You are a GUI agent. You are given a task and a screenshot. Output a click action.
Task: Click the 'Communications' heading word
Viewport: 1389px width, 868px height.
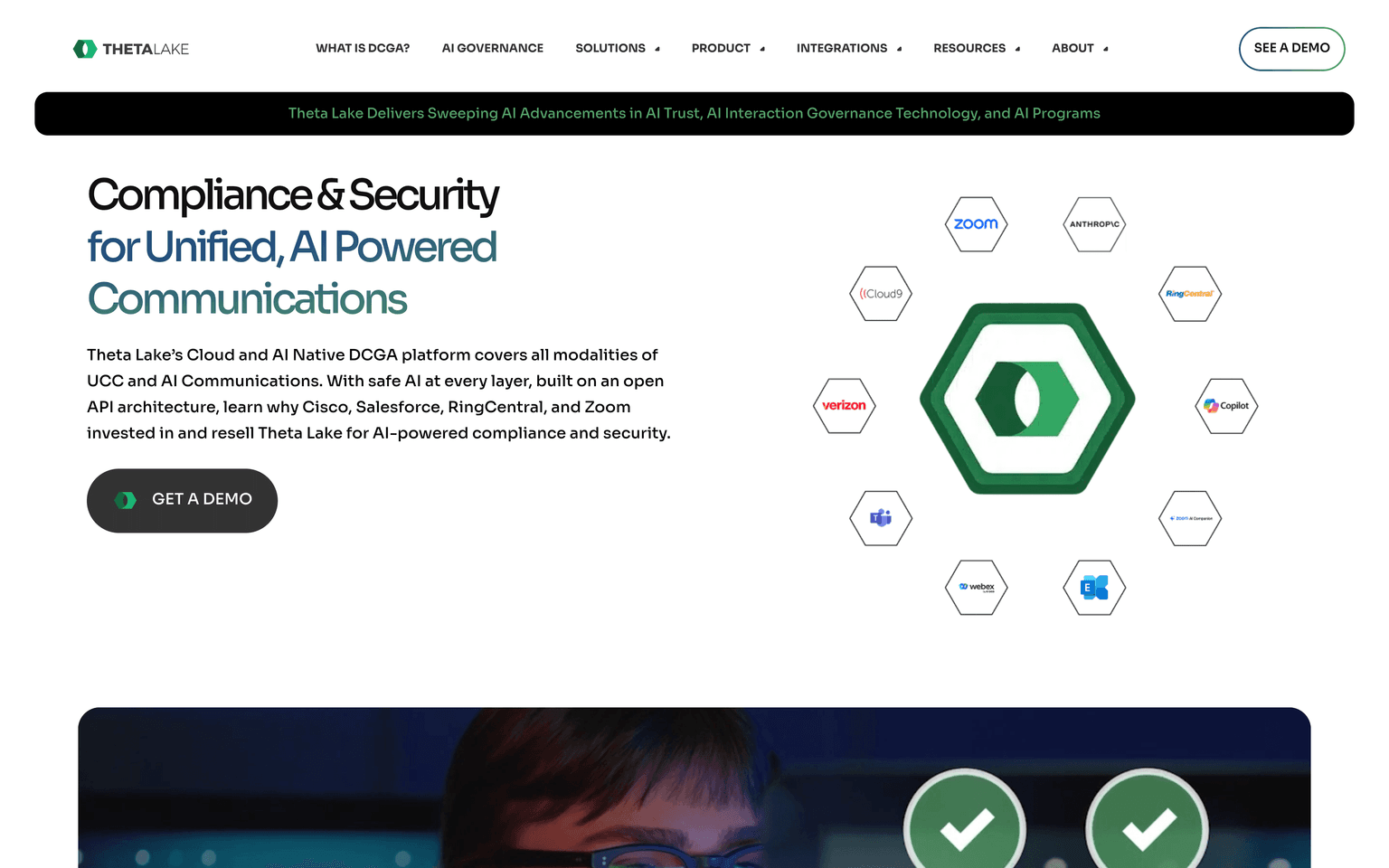pyautogui.click(x=247, y=299)
